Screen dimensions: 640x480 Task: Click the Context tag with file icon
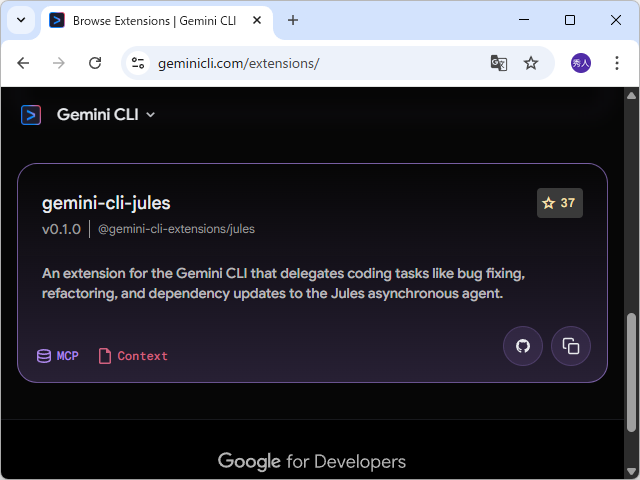pos(133,356)
